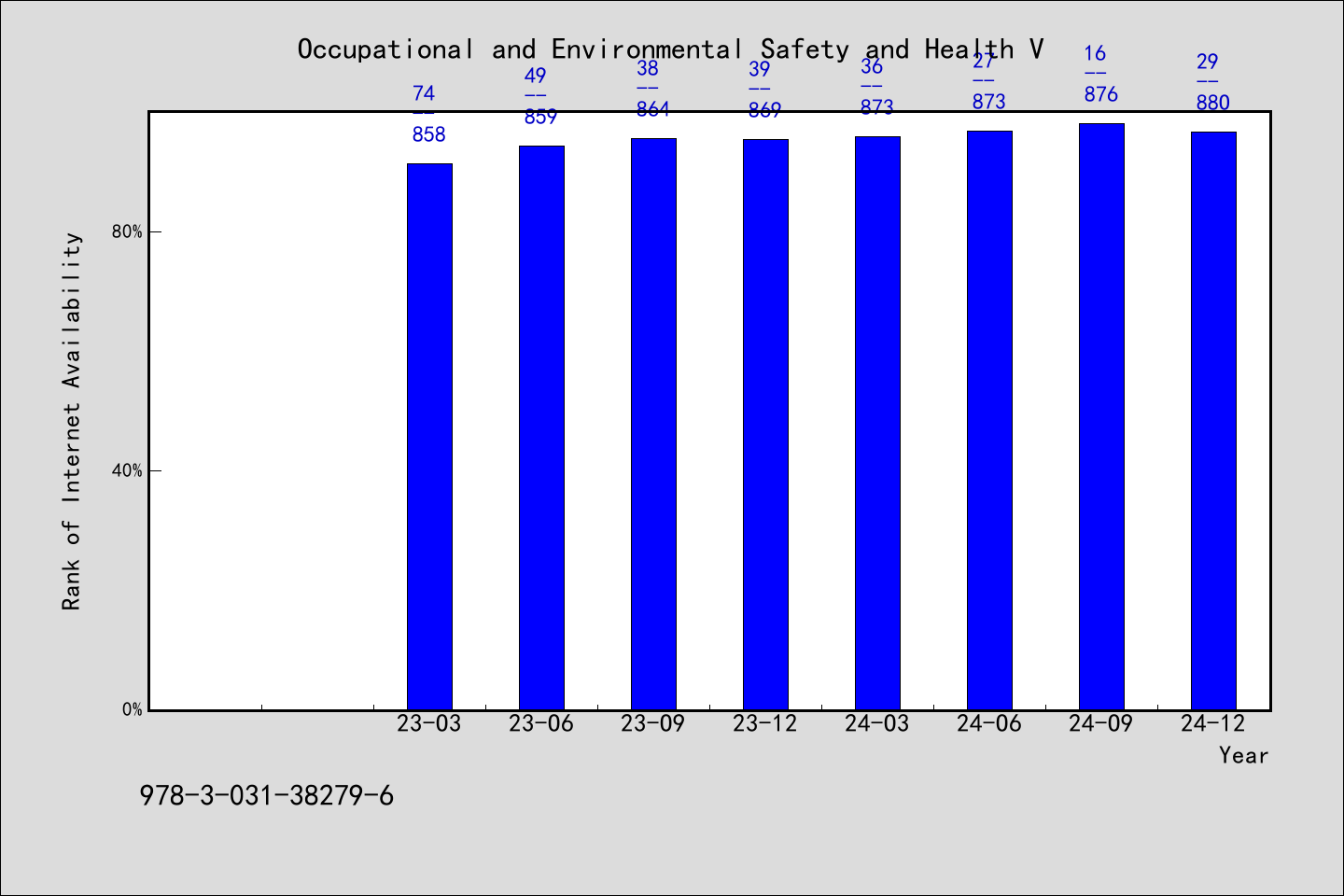Image resolution: width=1344 pixels, height=896 pixels.
Task: Click the value 864 above the 23-09 bar
Action: point(653,109)
